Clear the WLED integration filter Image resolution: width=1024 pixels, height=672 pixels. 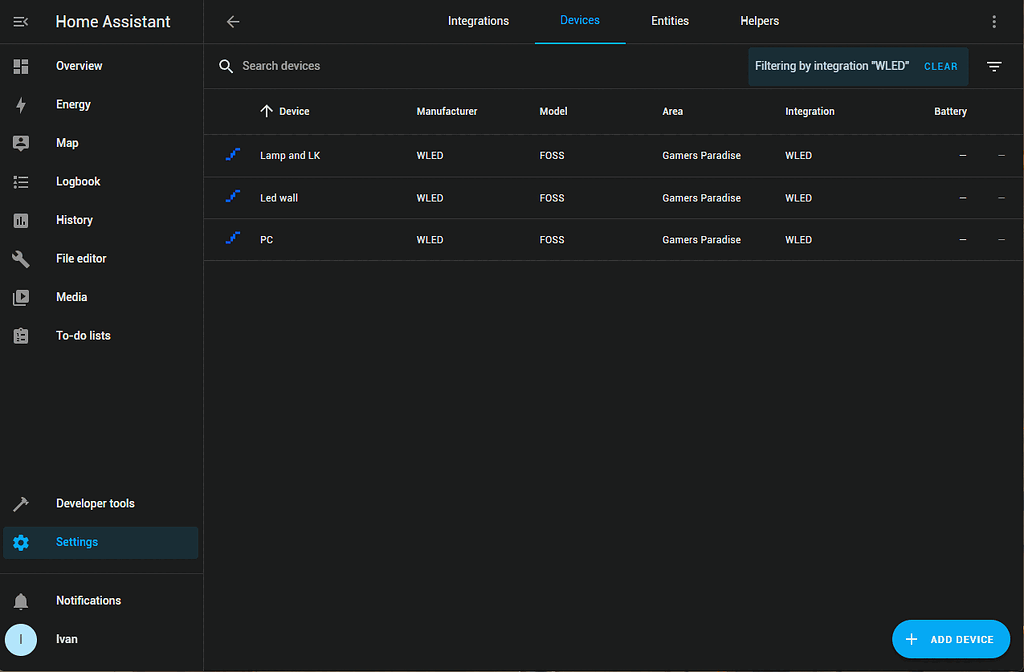click(941, 65)
